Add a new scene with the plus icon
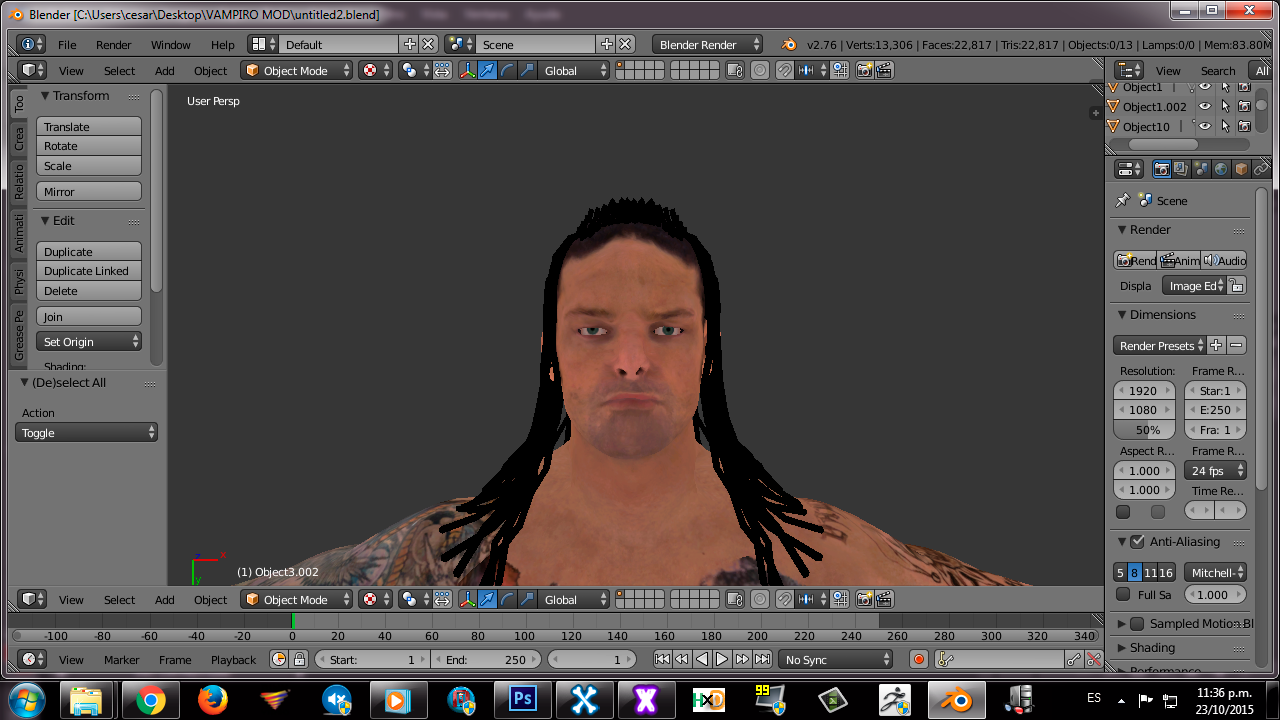 (x=606, y=44)
